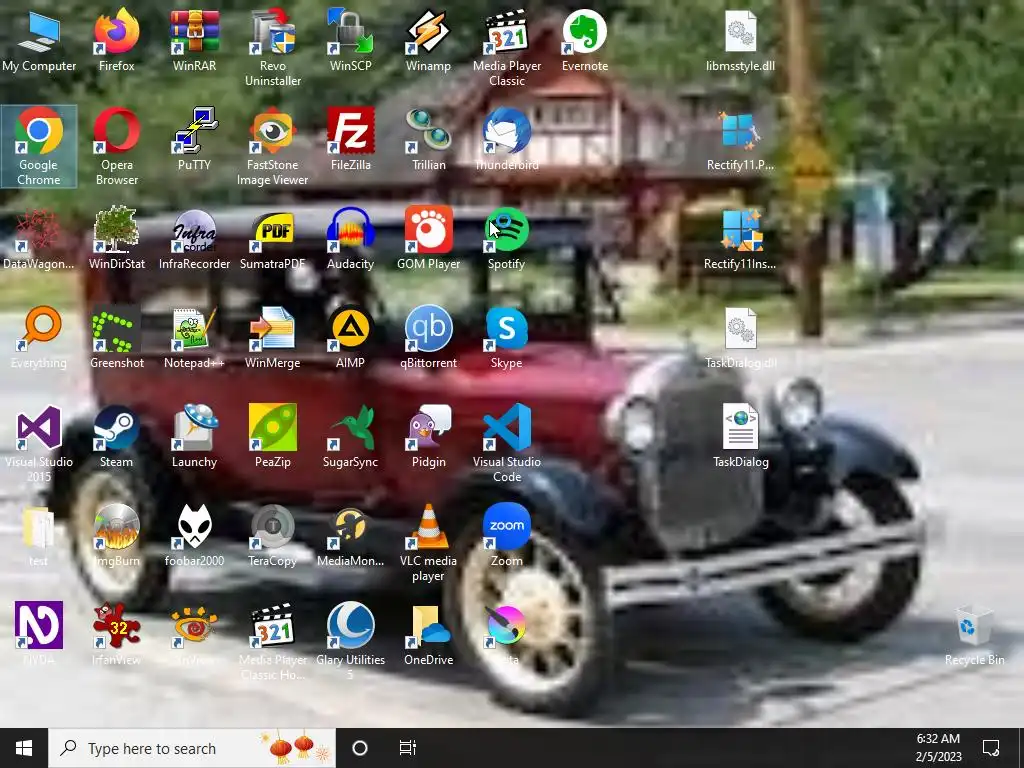Screen dimensions: 1024x768
Task: Open Glary Utilities 5 shortcut
Action: [350, 627]
